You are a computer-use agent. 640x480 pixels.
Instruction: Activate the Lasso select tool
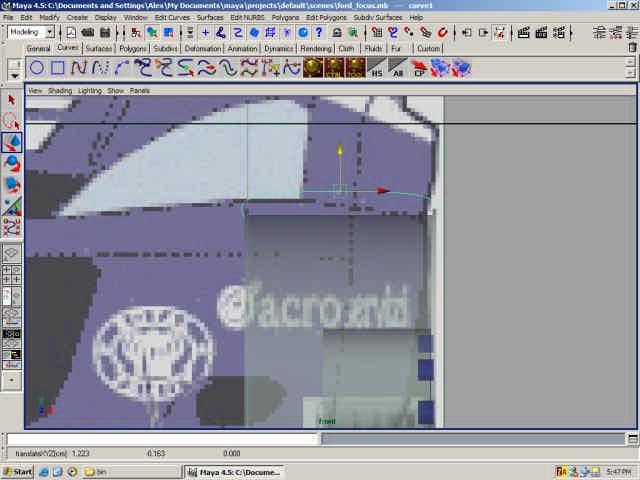pyautogui.click(x=12, y=120)
